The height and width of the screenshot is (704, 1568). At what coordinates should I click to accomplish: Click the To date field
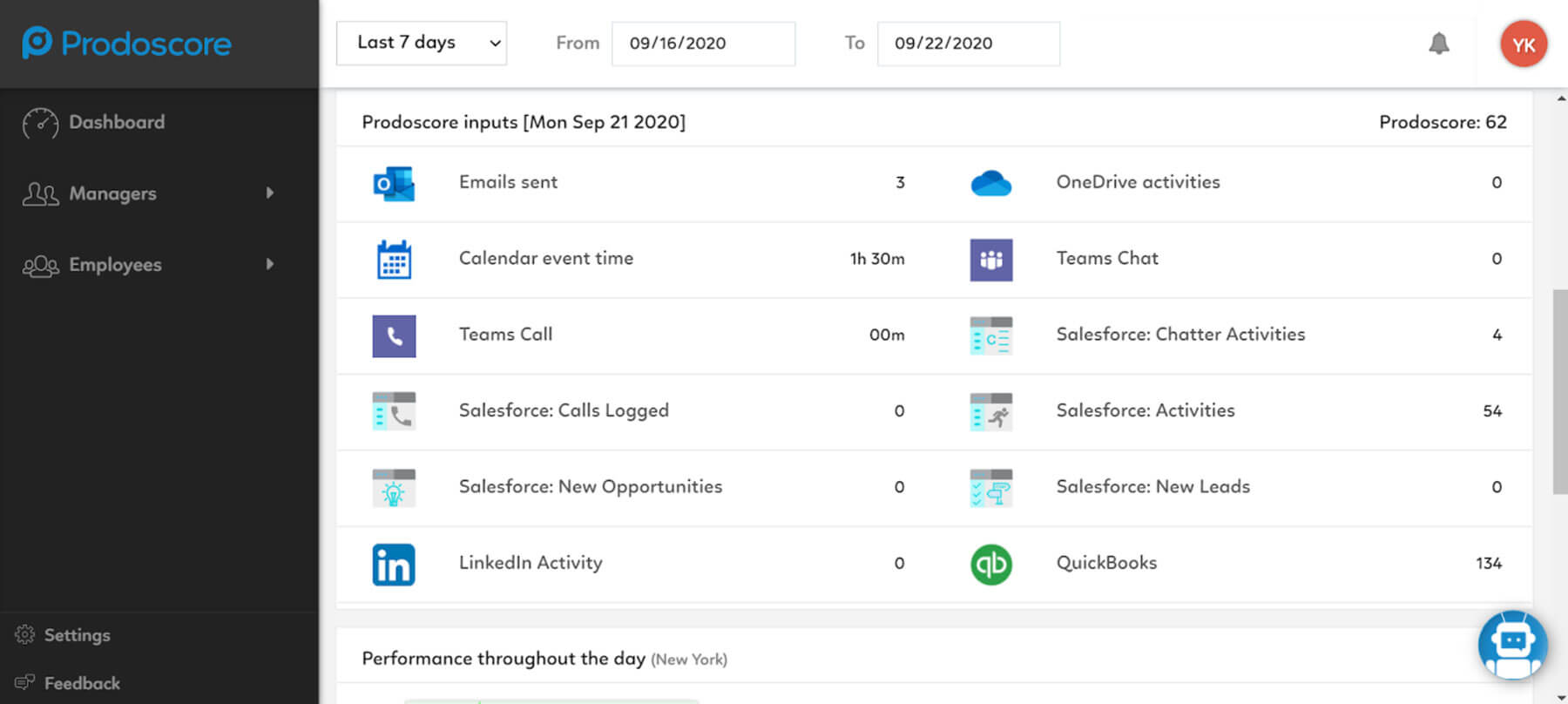click(969, 43)
